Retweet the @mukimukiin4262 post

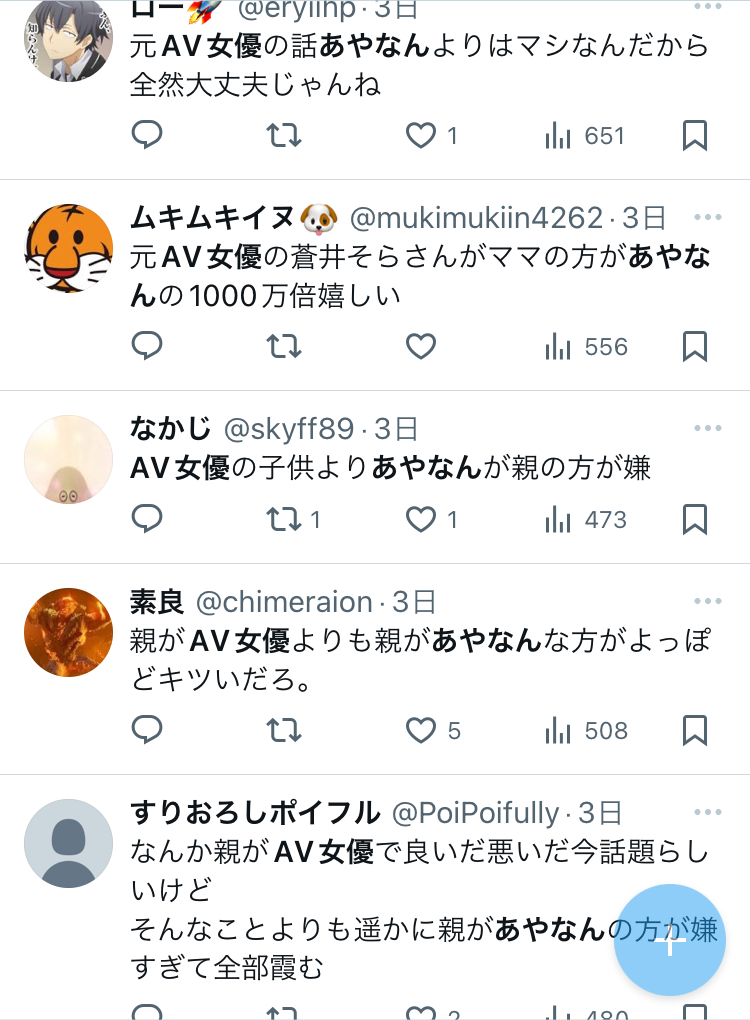coord(284,346)
